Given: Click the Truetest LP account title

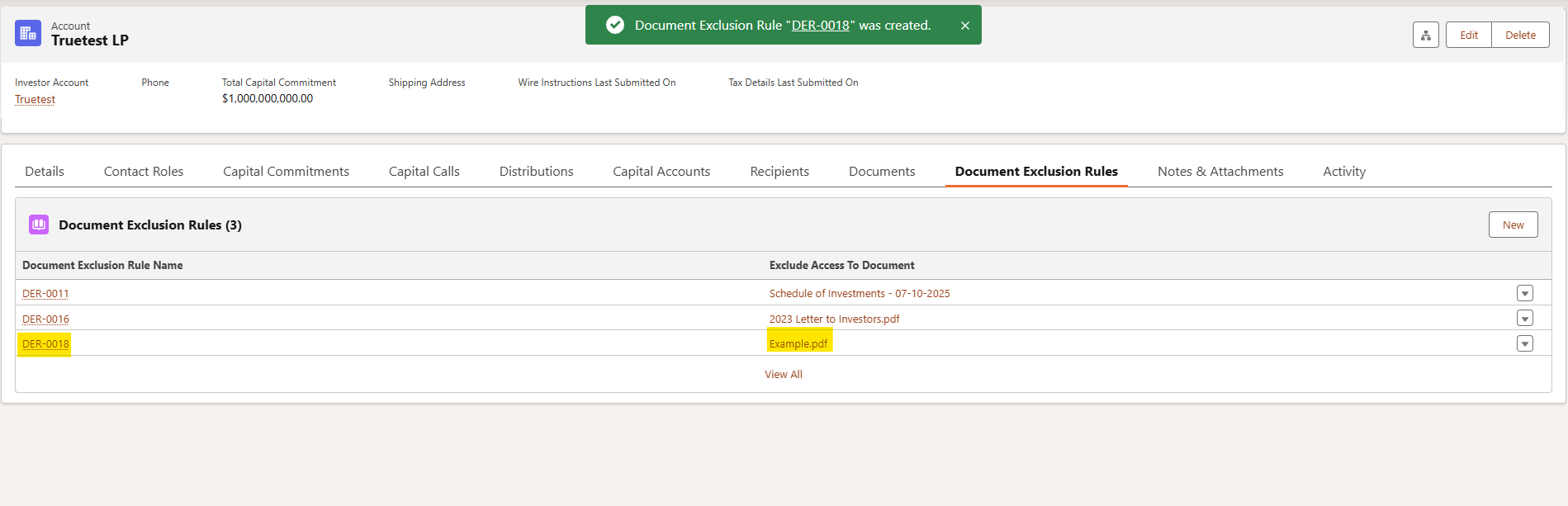Looking at the screenshot, I should pos(90,40).
